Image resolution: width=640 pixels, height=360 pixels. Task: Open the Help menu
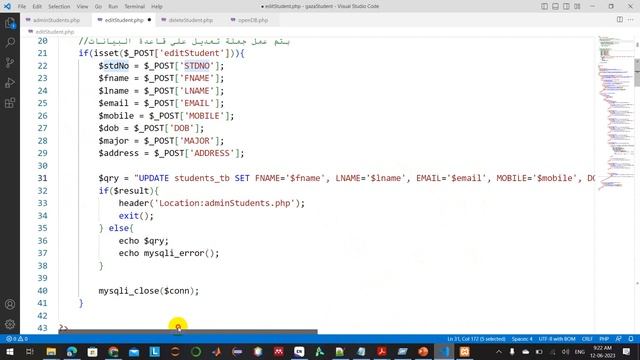[x=157, y=6]
